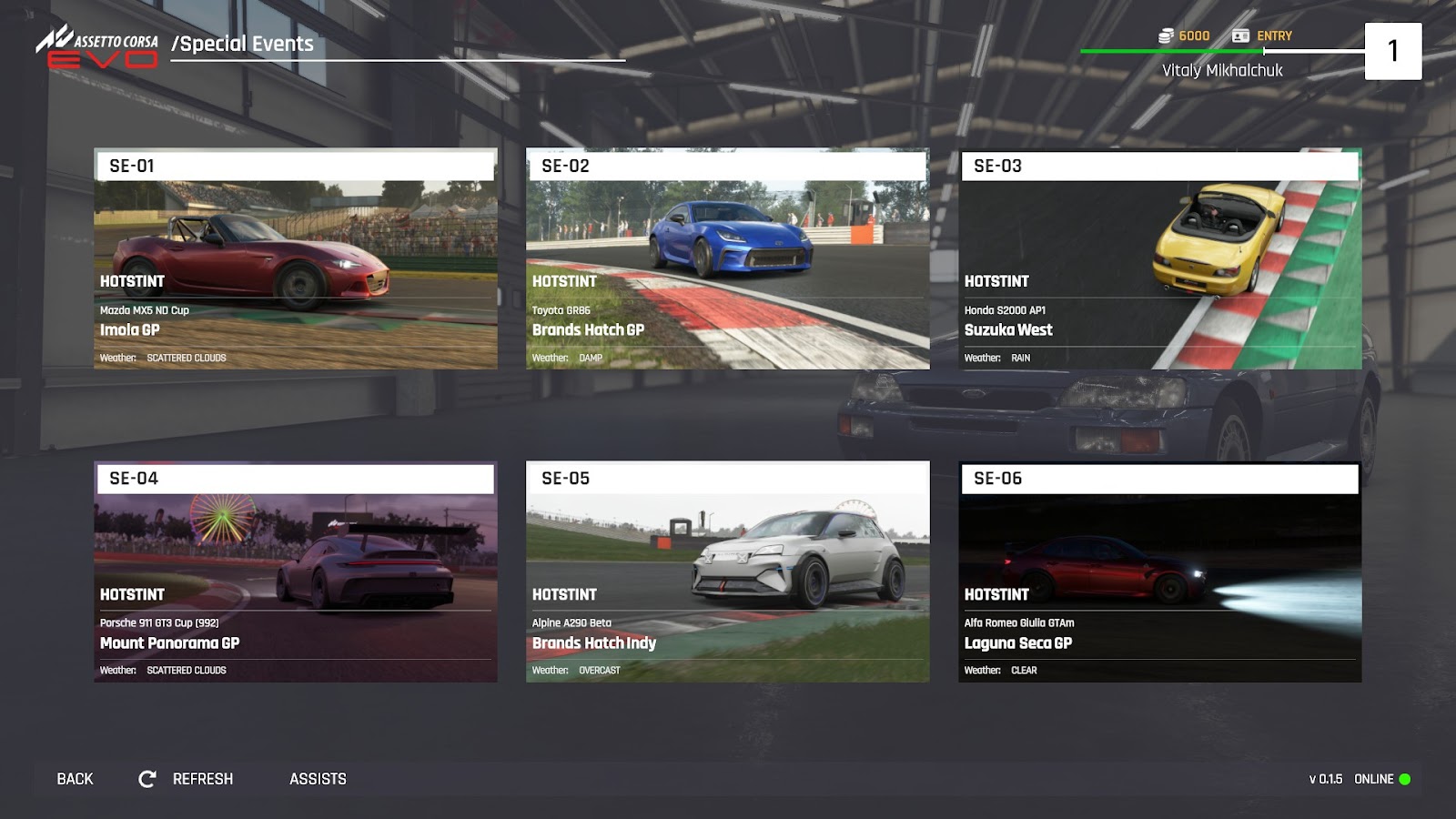Open the ASSISTS settings
This screenshot has width=1456, height=819.
pyautogui.click(x=318, y=779)
